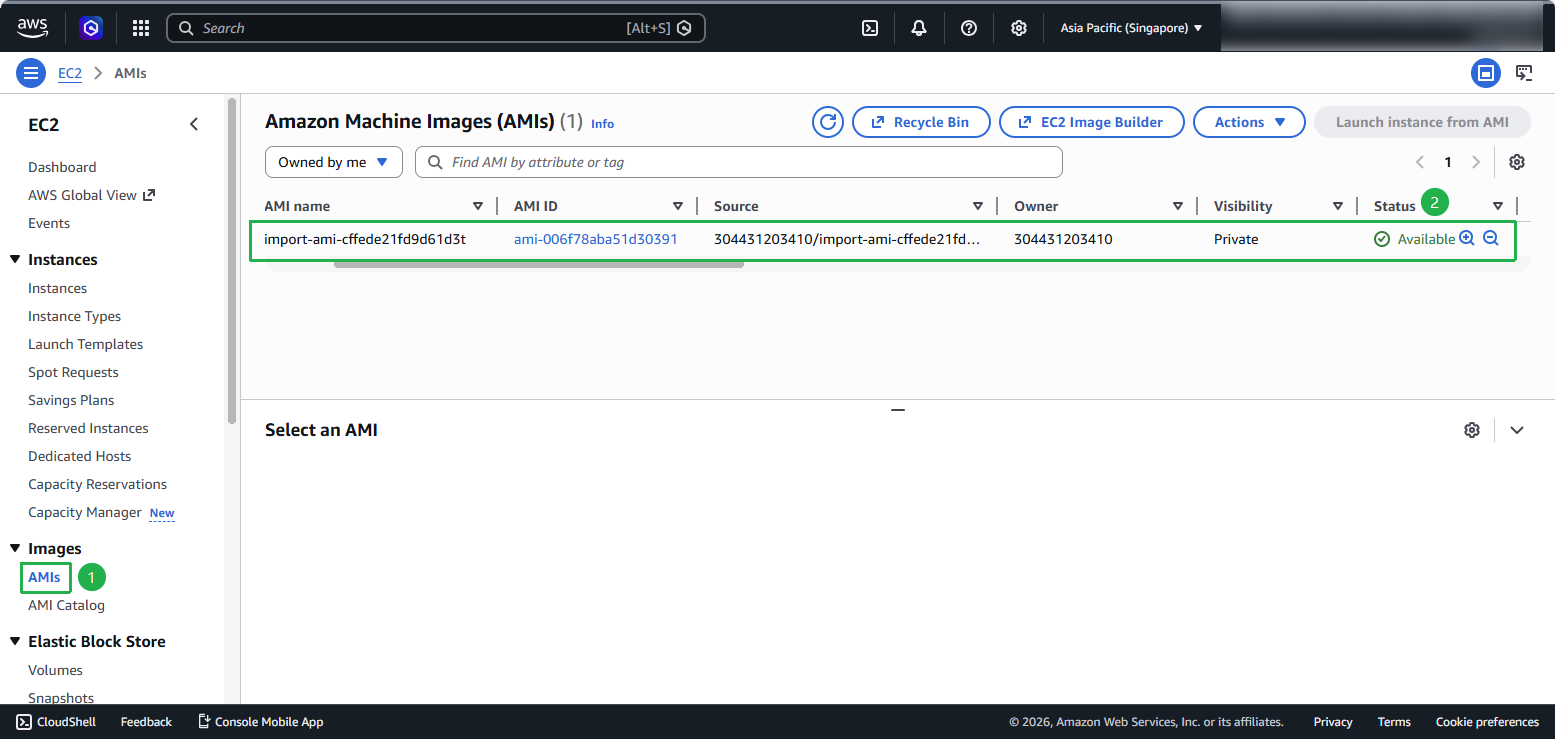The image size is (1555, 739).
Task: Open the services grid menu icon
Action: (141, 28)
